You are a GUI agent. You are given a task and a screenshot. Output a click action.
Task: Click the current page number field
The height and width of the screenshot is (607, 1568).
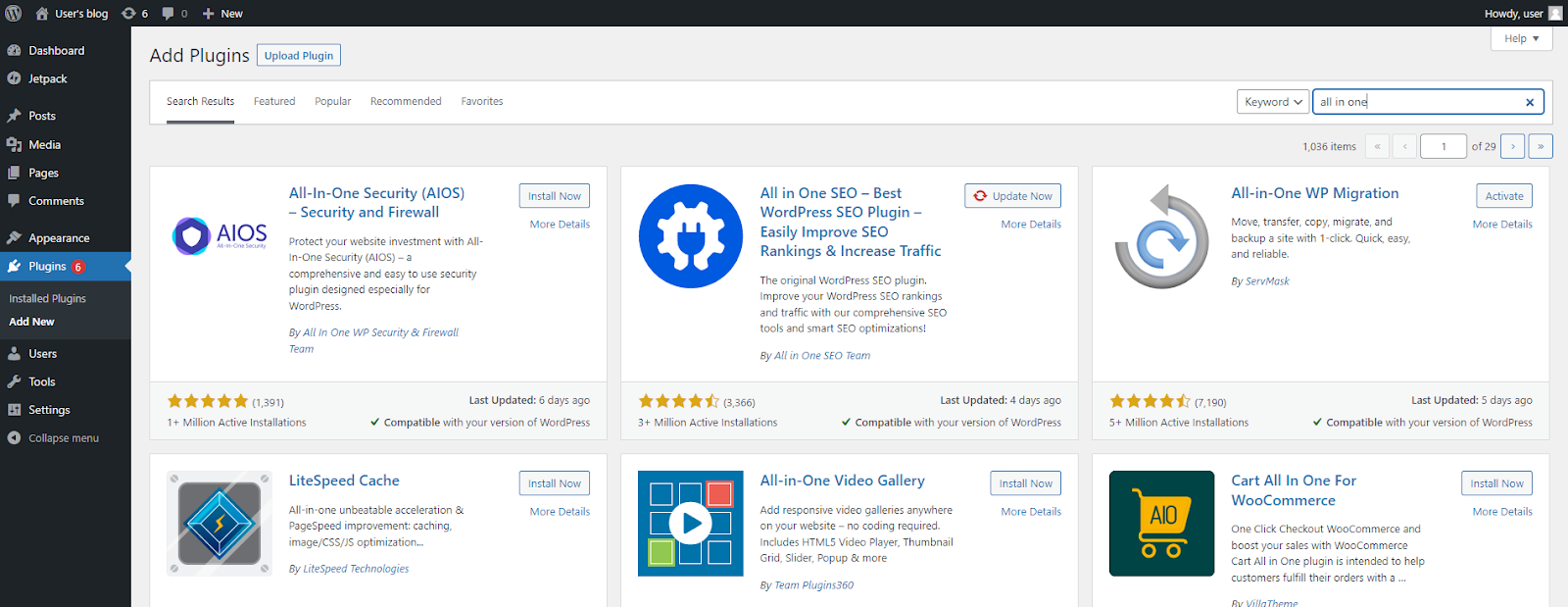pos(1444,146)
